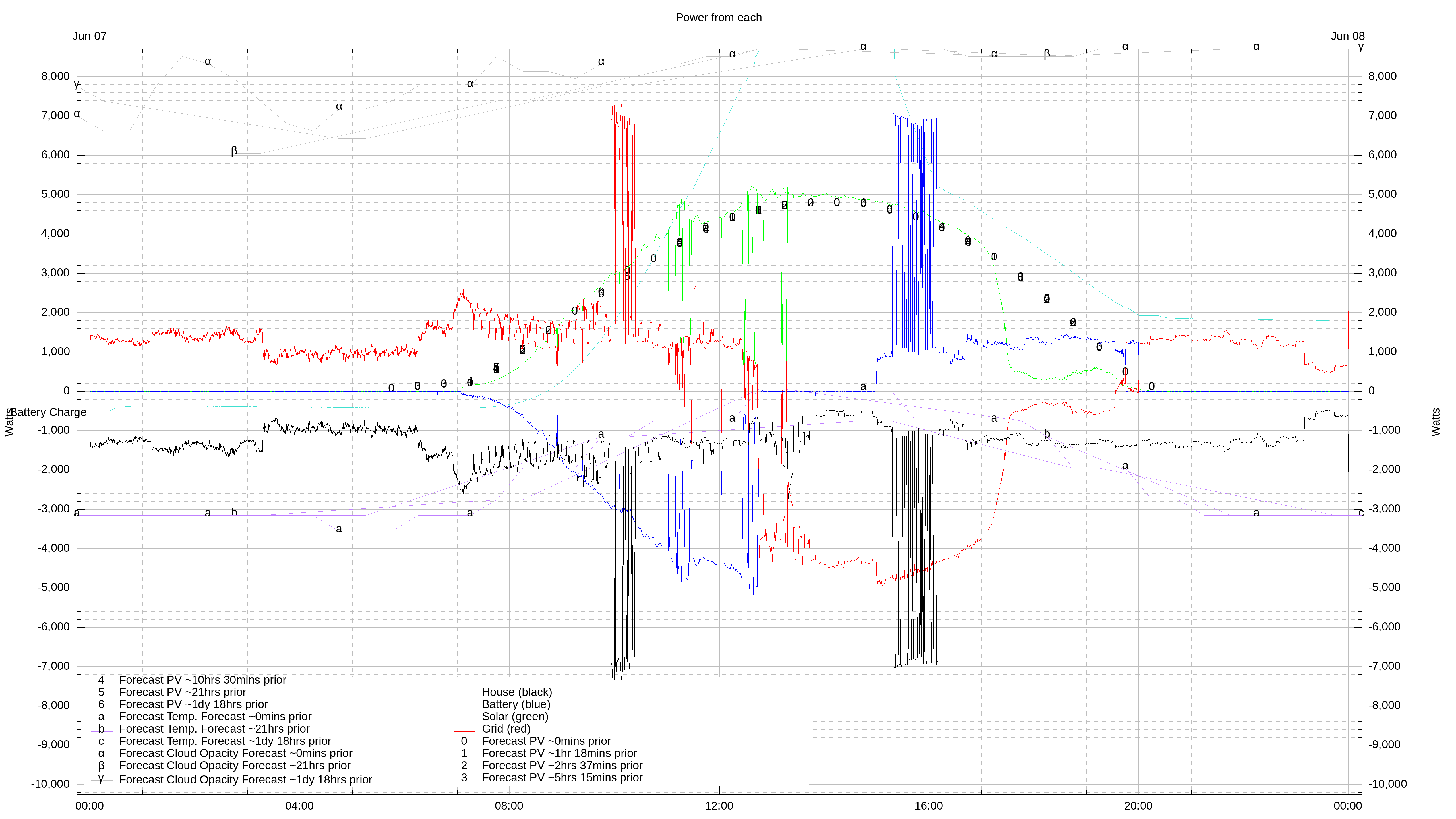Click 'Forecast Temp. Forecast ~0mins prior' legend entry
This screenshot has width=1456, height=819.
click(x=215, y=716)
